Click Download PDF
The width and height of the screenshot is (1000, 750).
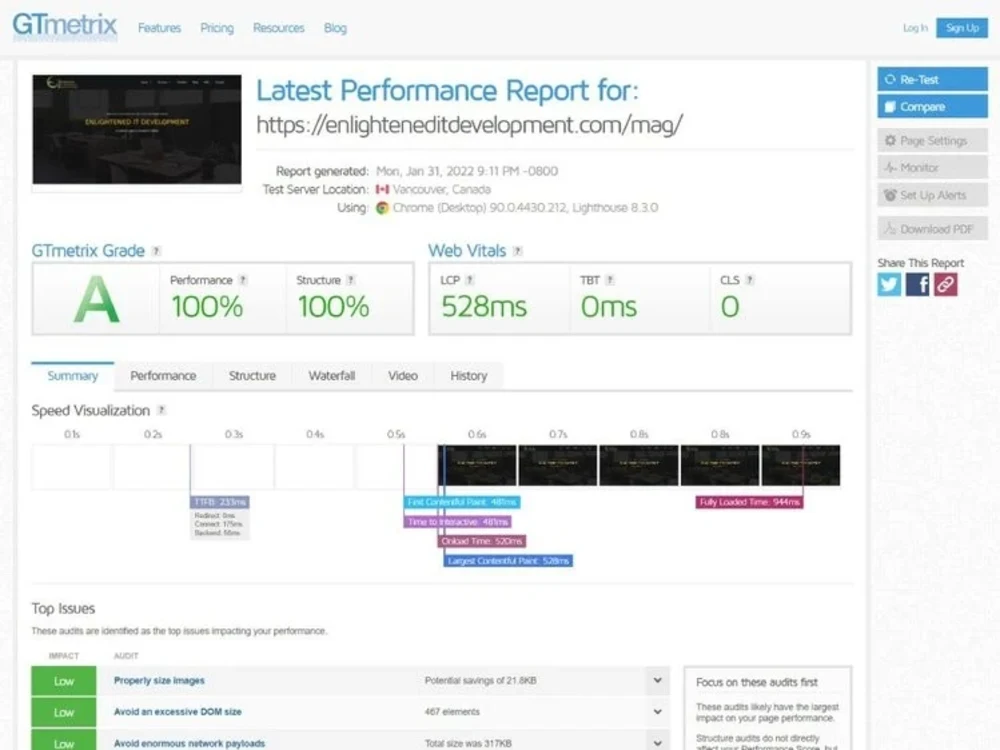coord(932,228)
